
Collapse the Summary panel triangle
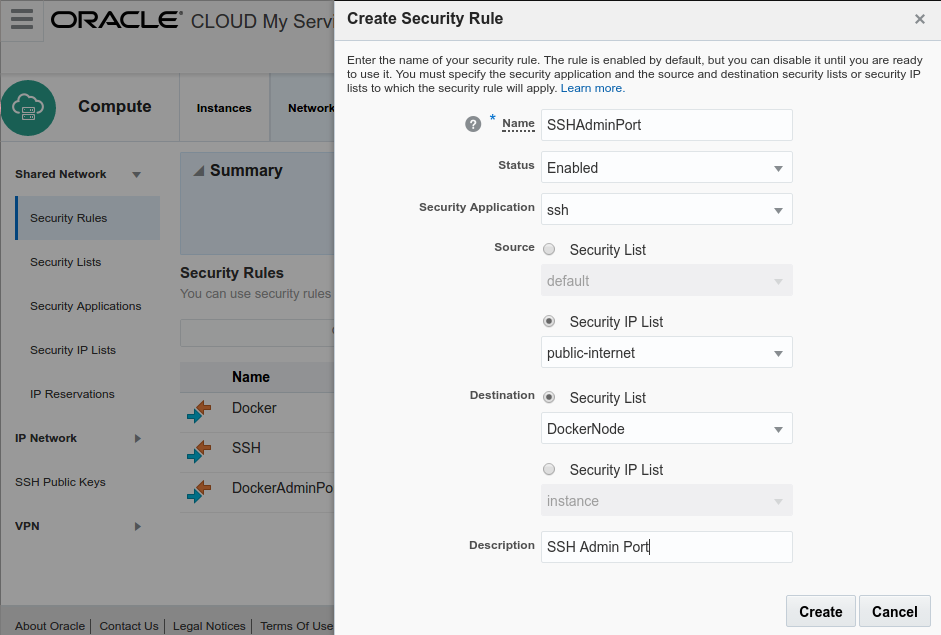pos(198,171)
